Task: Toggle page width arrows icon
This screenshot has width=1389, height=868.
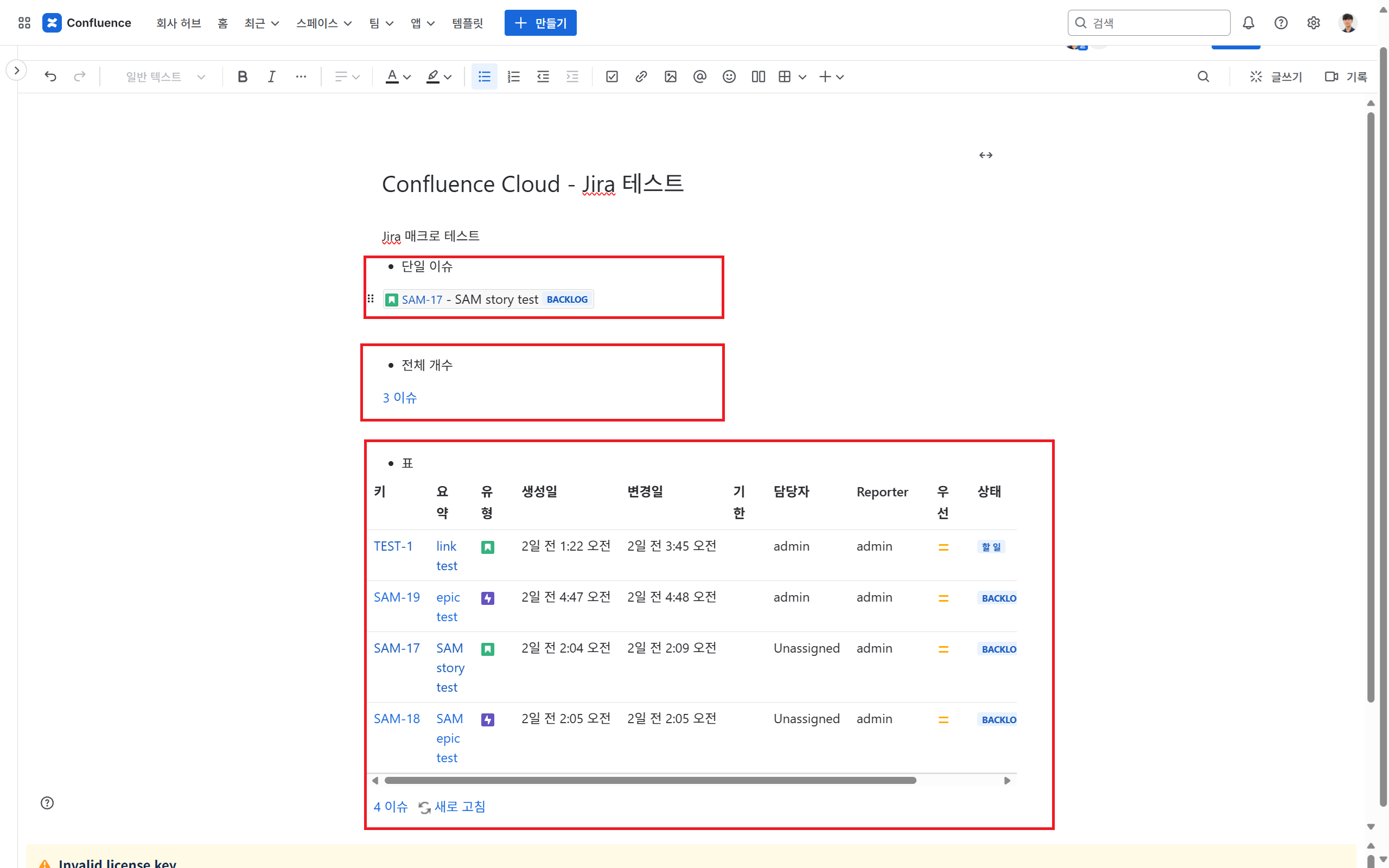Action: [x=985, y=155]
